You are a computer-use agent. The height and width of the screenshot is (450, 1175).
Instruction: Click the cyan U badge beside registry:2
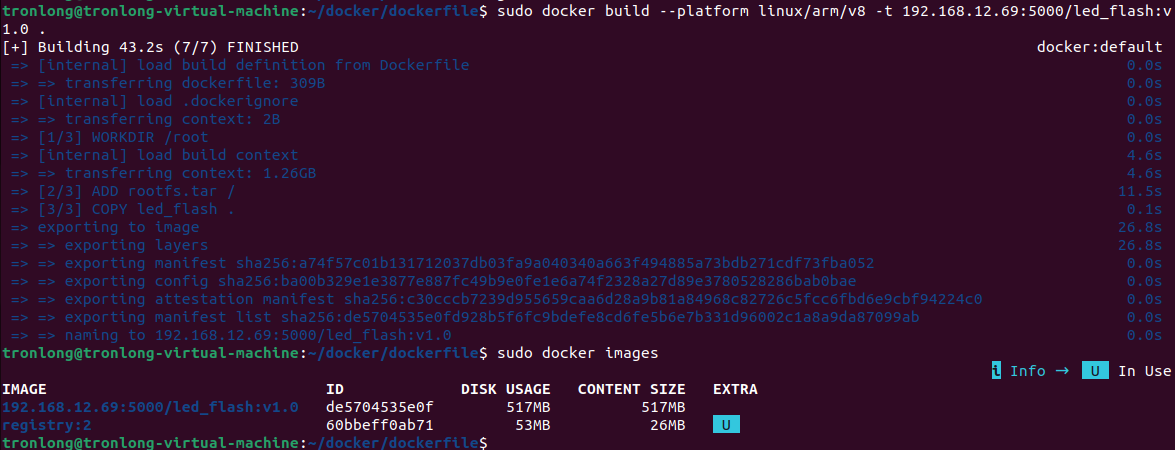[x=725, y=425]
